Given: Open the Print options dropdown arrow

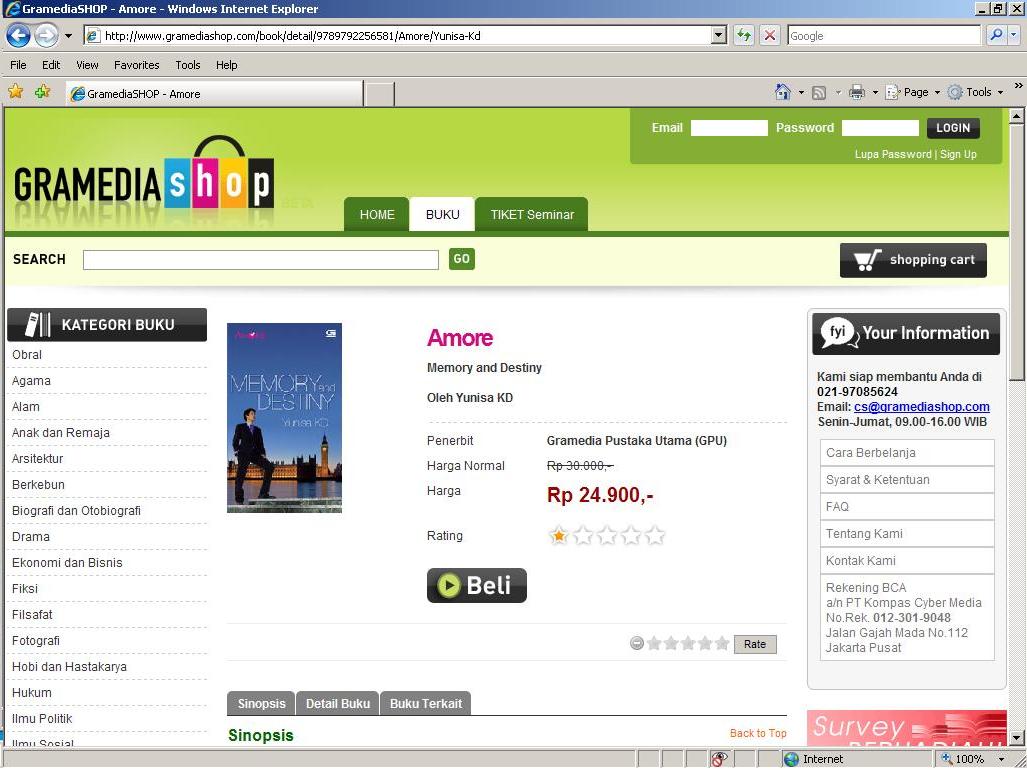Looking at the screenshot, I should [x=875, y=93].
